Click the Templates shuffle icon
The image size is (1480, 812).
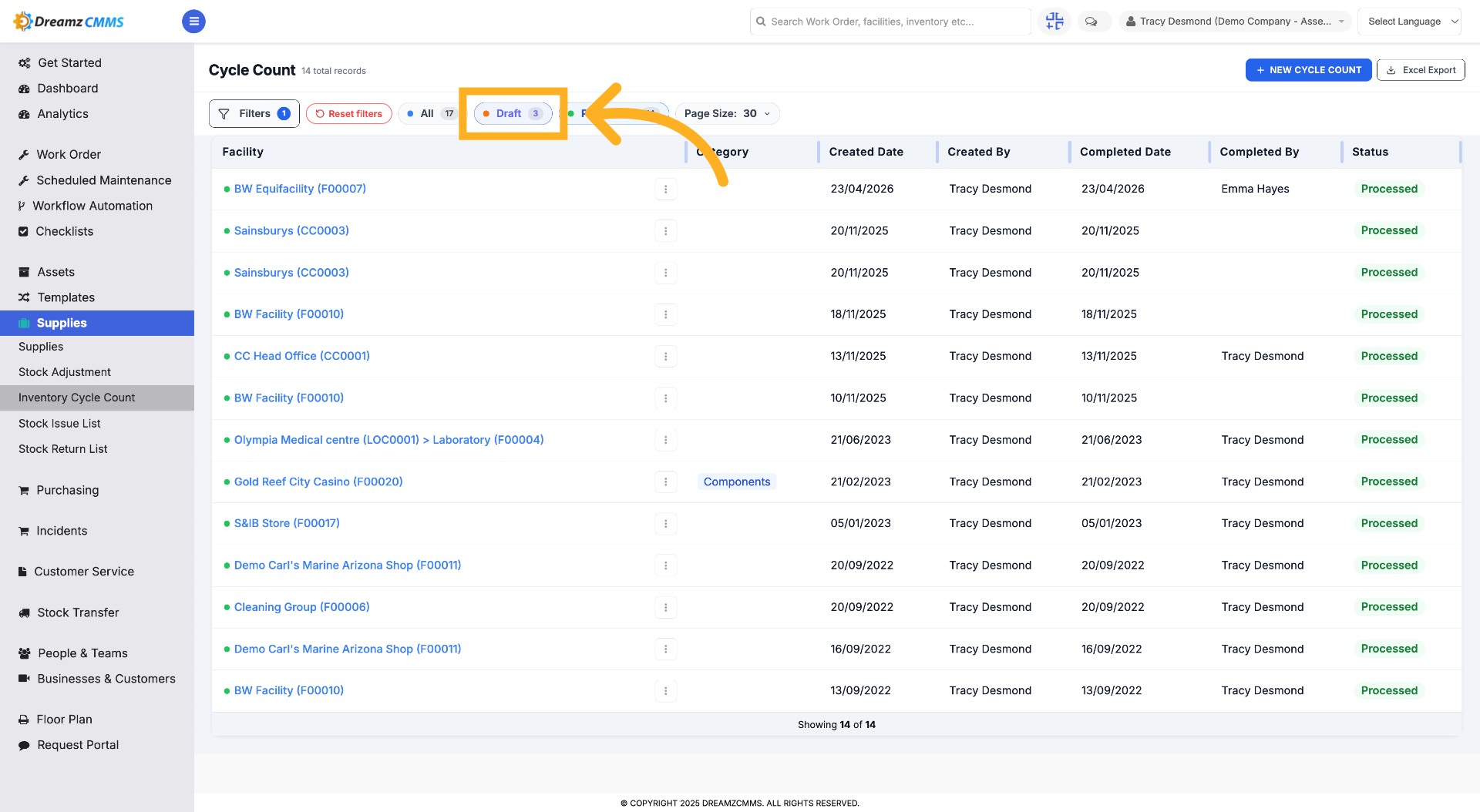point(24,297)
